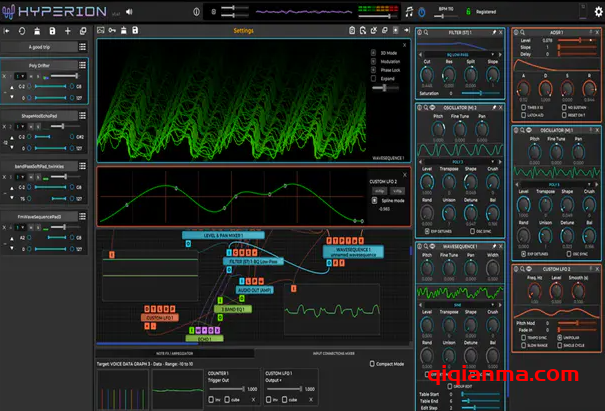
Task: Click the music note icon in top bar
Action: 410,11
